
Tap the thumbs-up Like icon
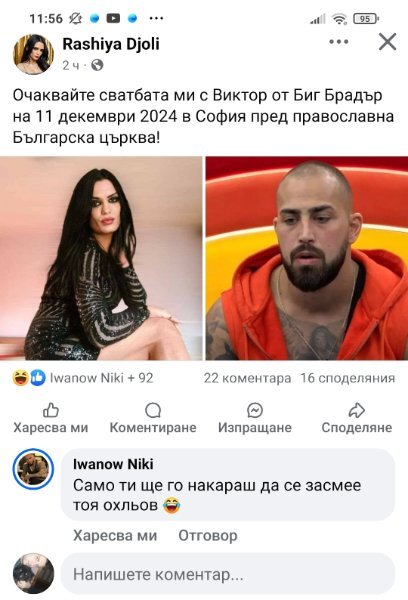coord(51,411)
